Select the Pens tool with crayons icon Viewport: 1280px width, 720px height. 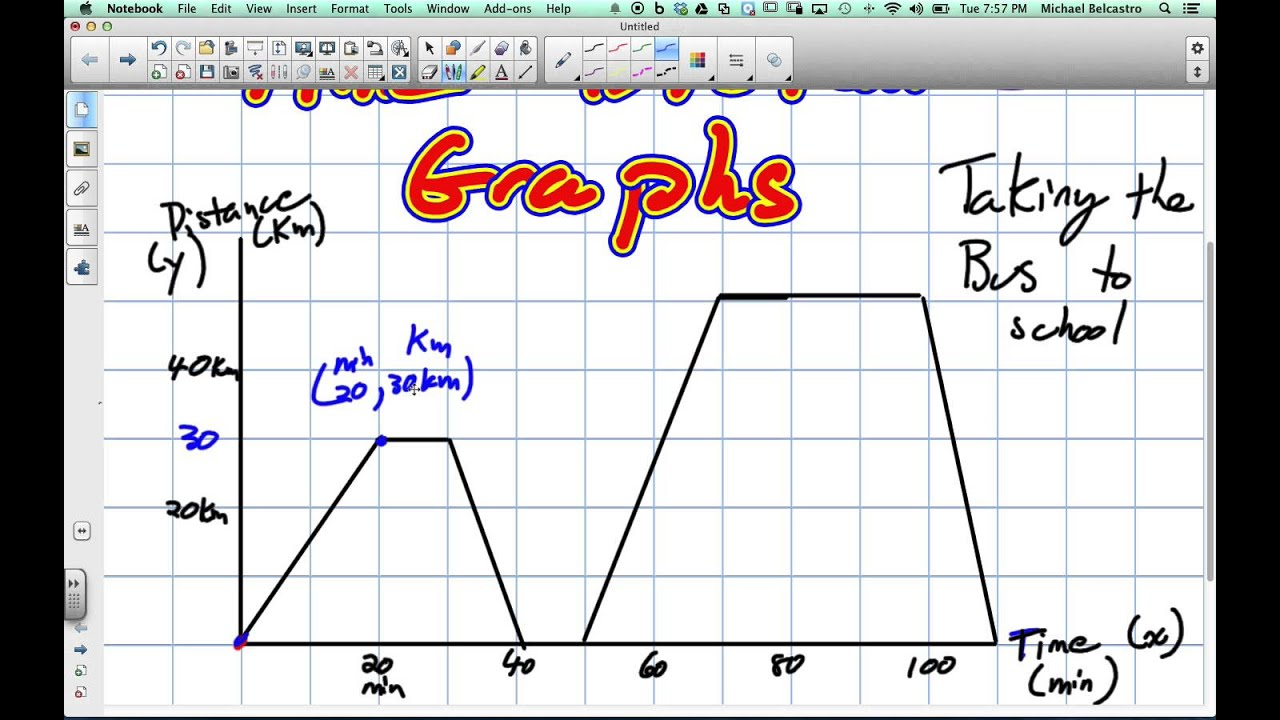[x=453, y=72]
